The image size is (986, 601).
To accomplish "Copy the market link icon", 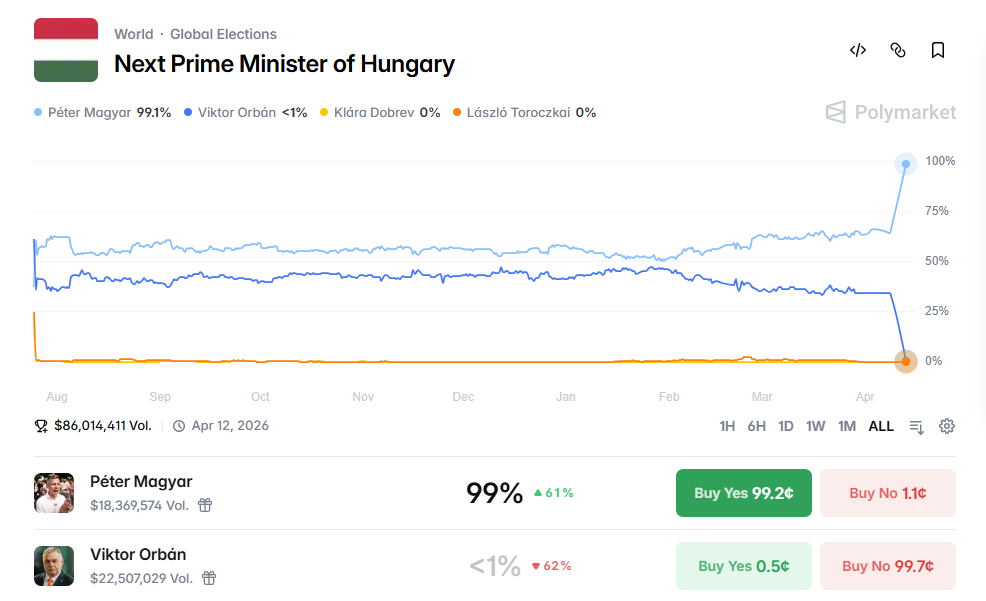I will tap(898, 50).
